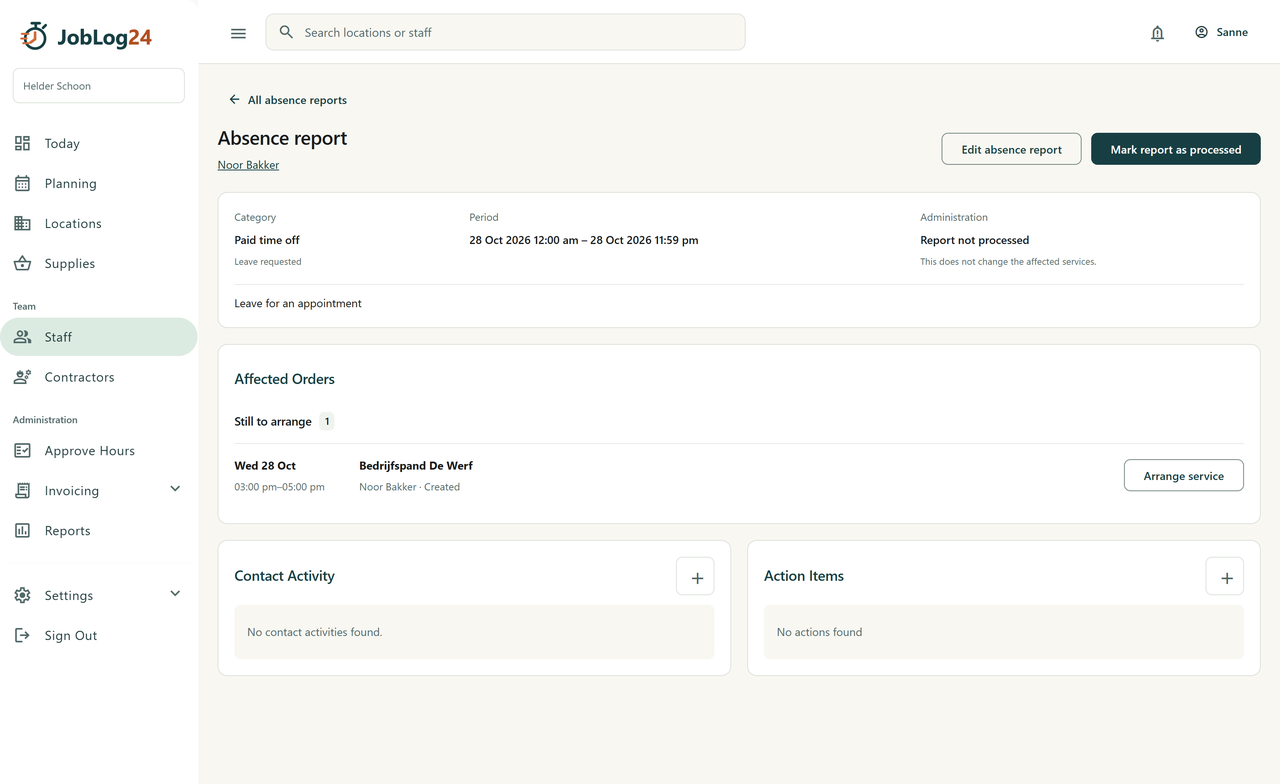Screen dimensions: 1280x784
Task: Click the Paid time off category value
Action: 267,240
